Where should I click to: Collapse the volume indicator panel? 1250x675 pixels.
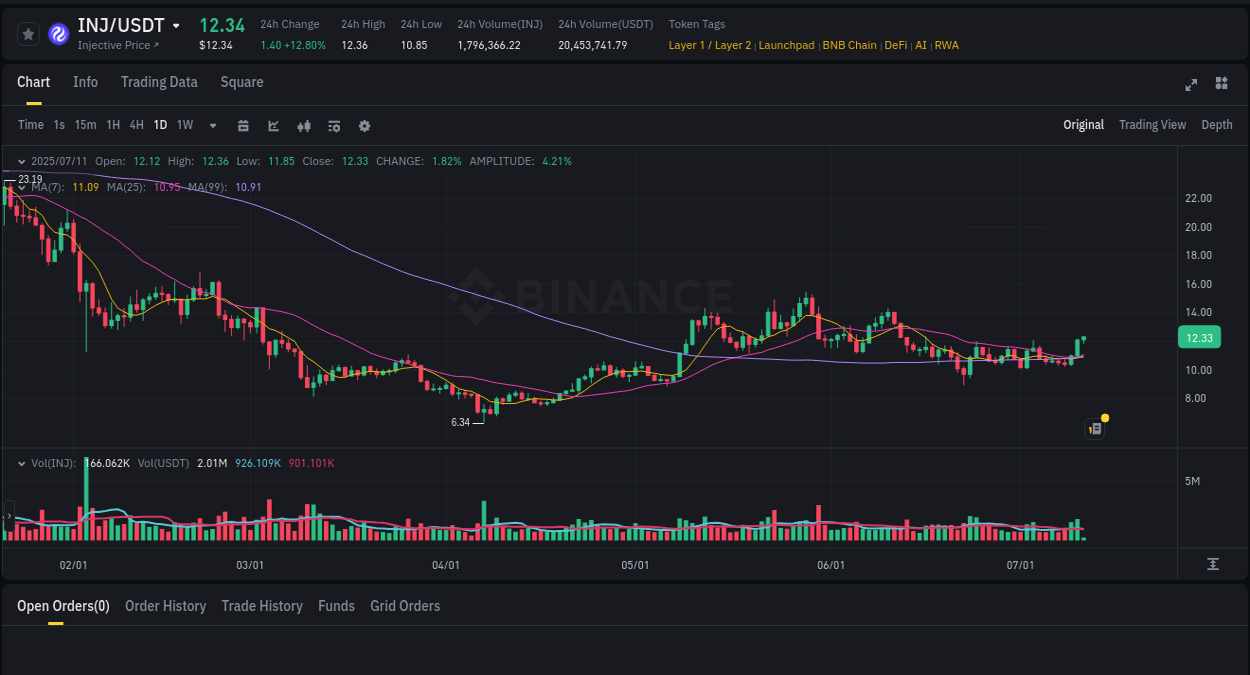[x=21, y=463]
